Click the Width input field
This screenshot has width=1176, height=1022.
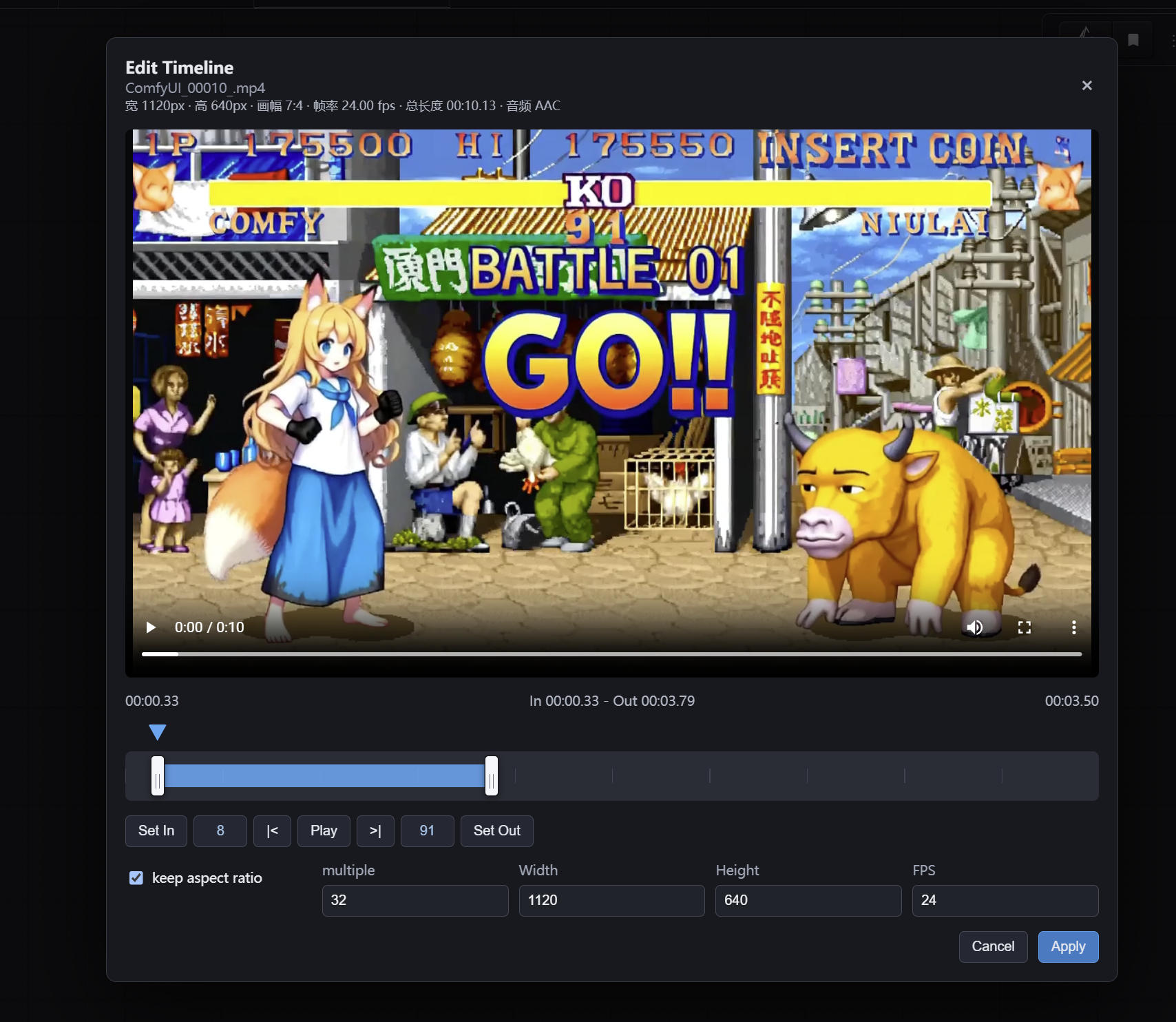[612, 901]
